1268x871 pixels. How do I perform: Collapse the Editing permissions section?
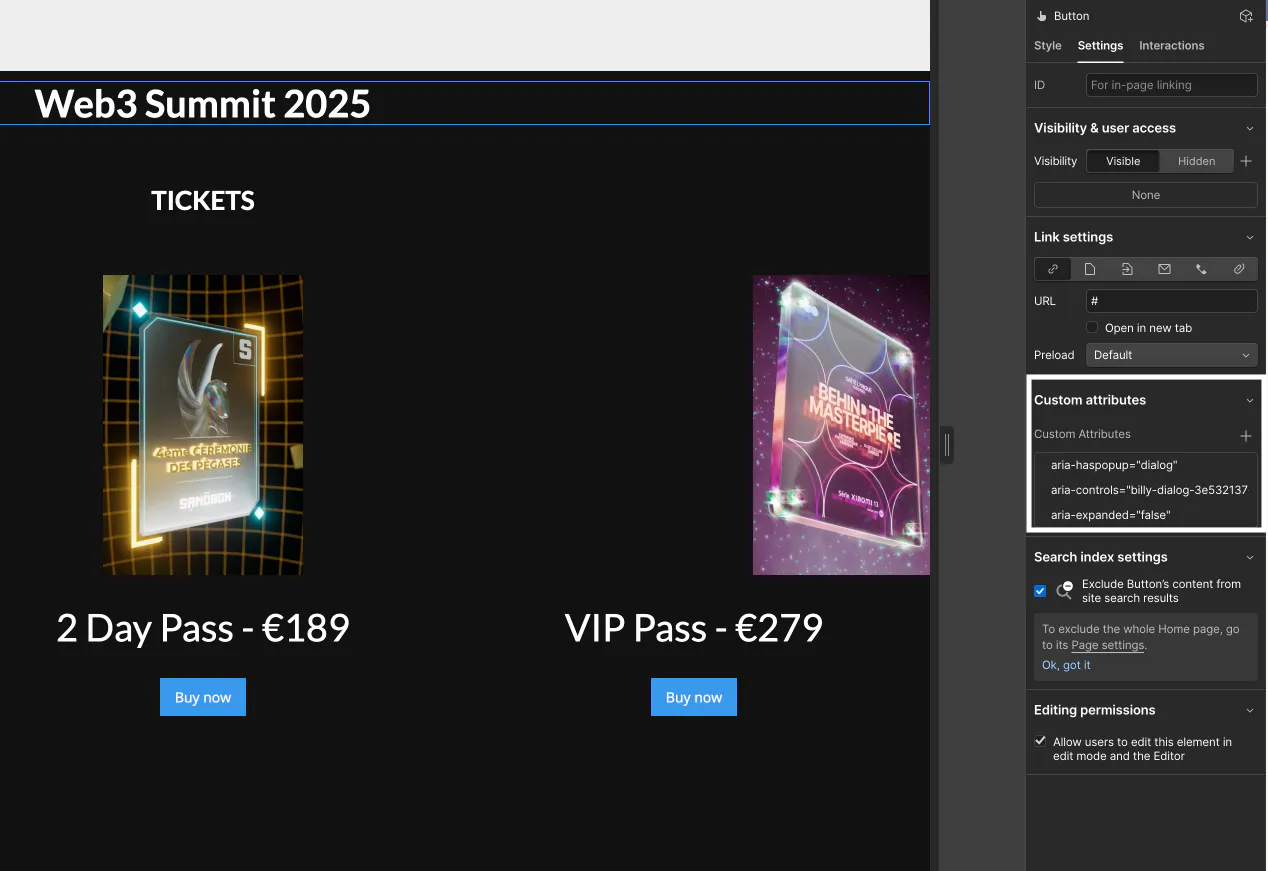(x=1249, y=710)
